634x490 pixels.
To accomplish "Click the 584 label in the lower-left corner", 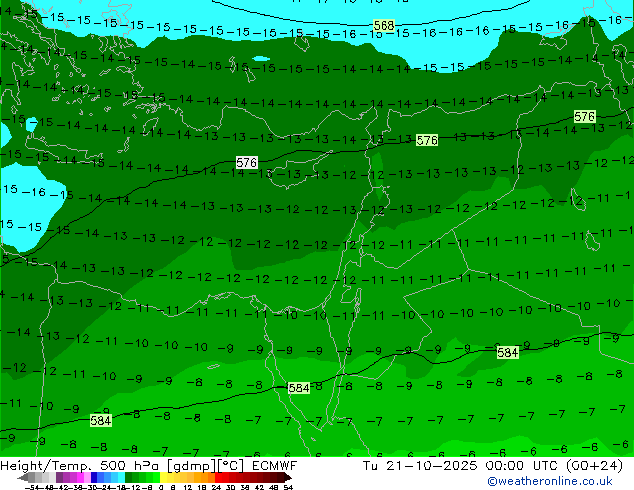I will click(x=100, y=421).
